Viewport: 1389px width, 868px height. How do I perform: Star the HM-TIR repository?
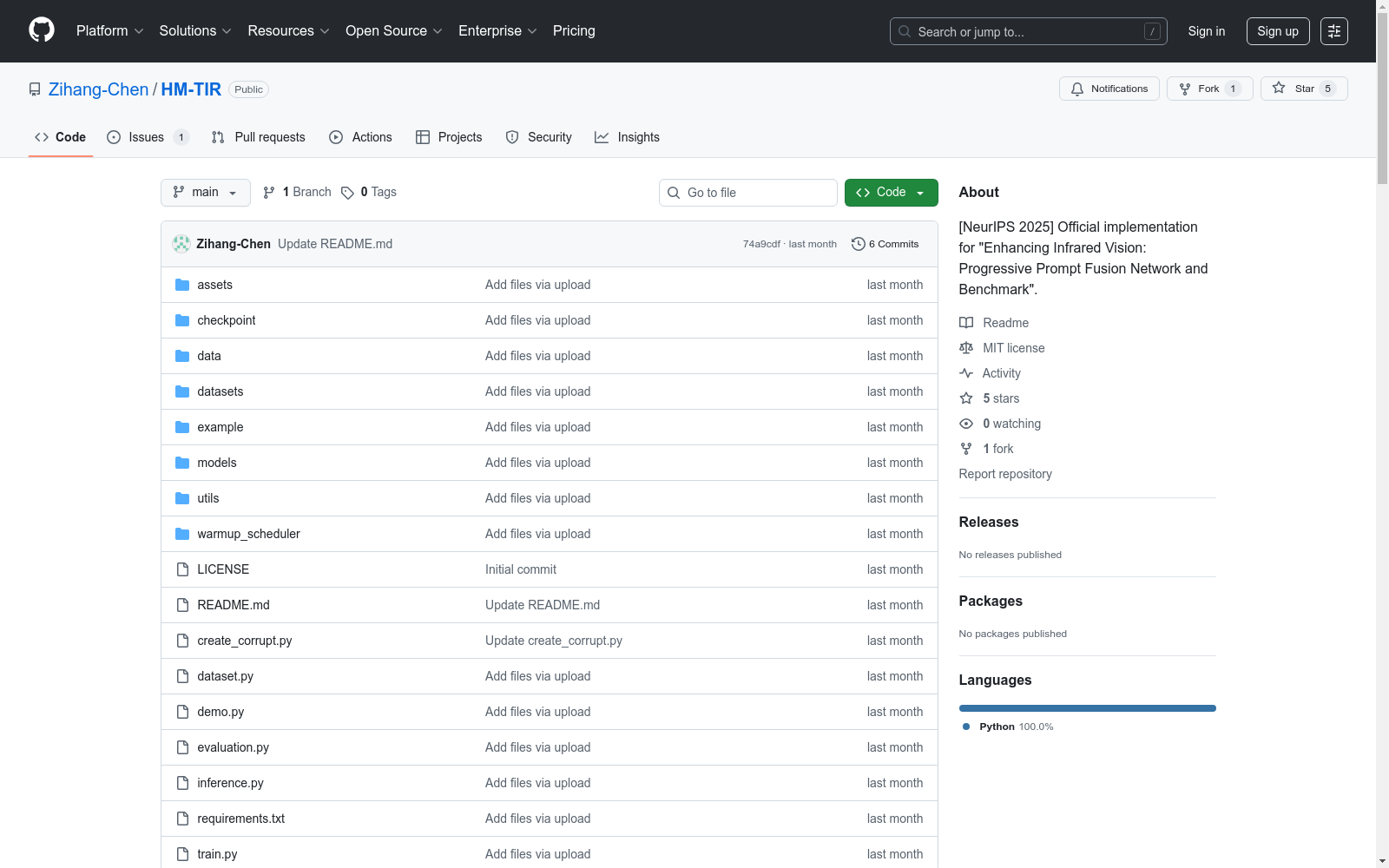pyautogui.click(x=1304, y=89)
